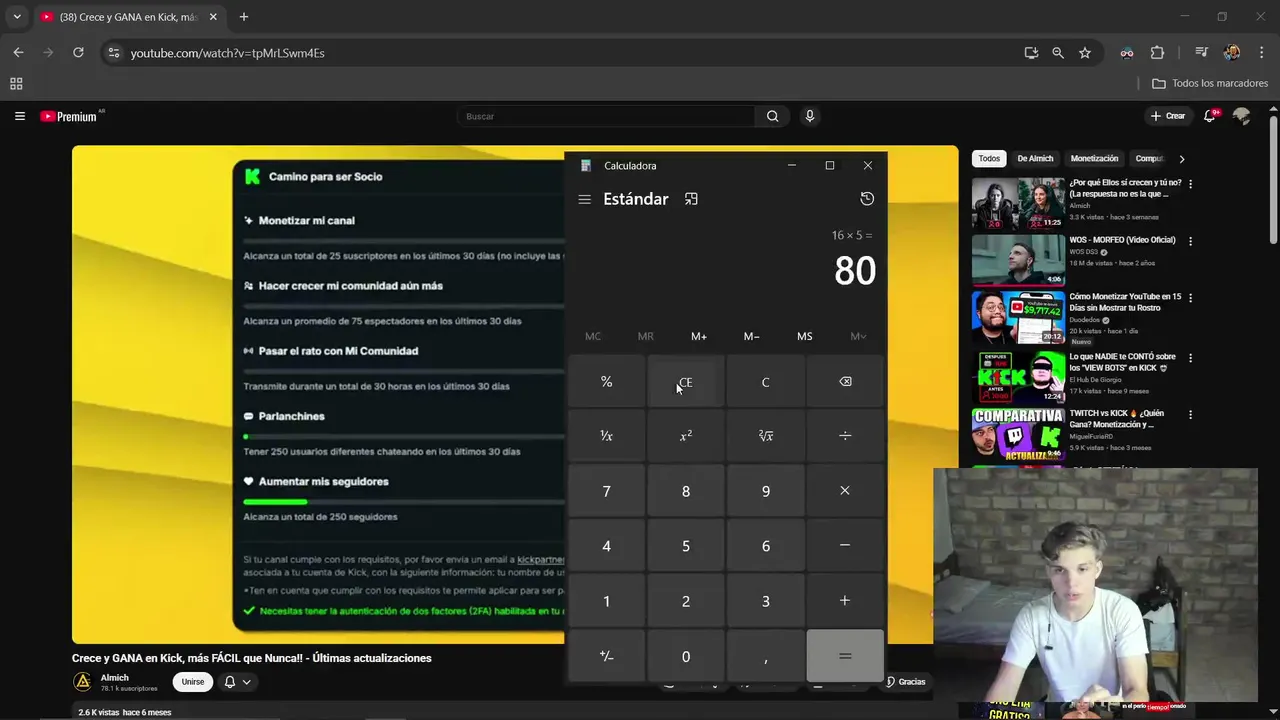Viewport: 1280px width, 720px height.
Task: Open the TWITCH vs KICK comparativa thumbnail
Action: coord(1018,433)
